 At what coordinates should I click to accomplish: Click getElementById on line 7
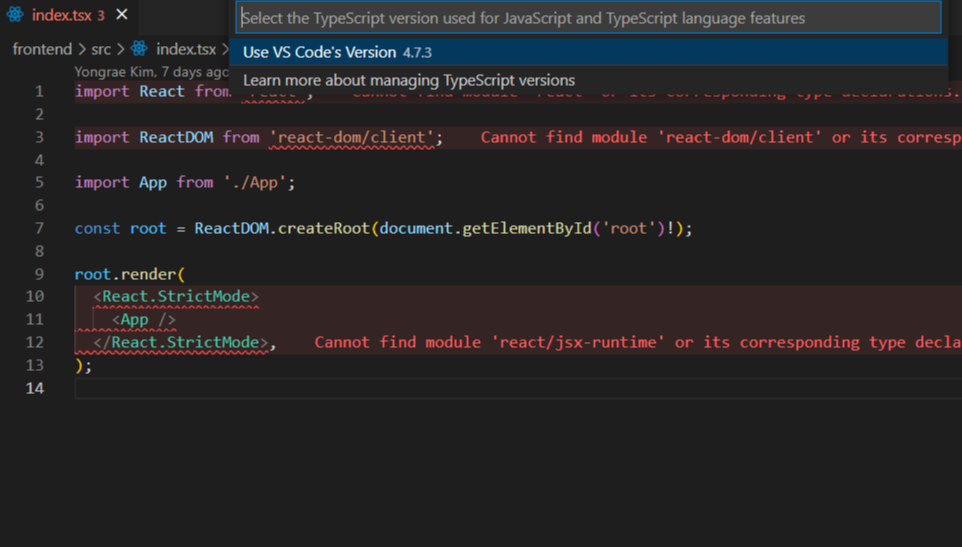[527, 229]
